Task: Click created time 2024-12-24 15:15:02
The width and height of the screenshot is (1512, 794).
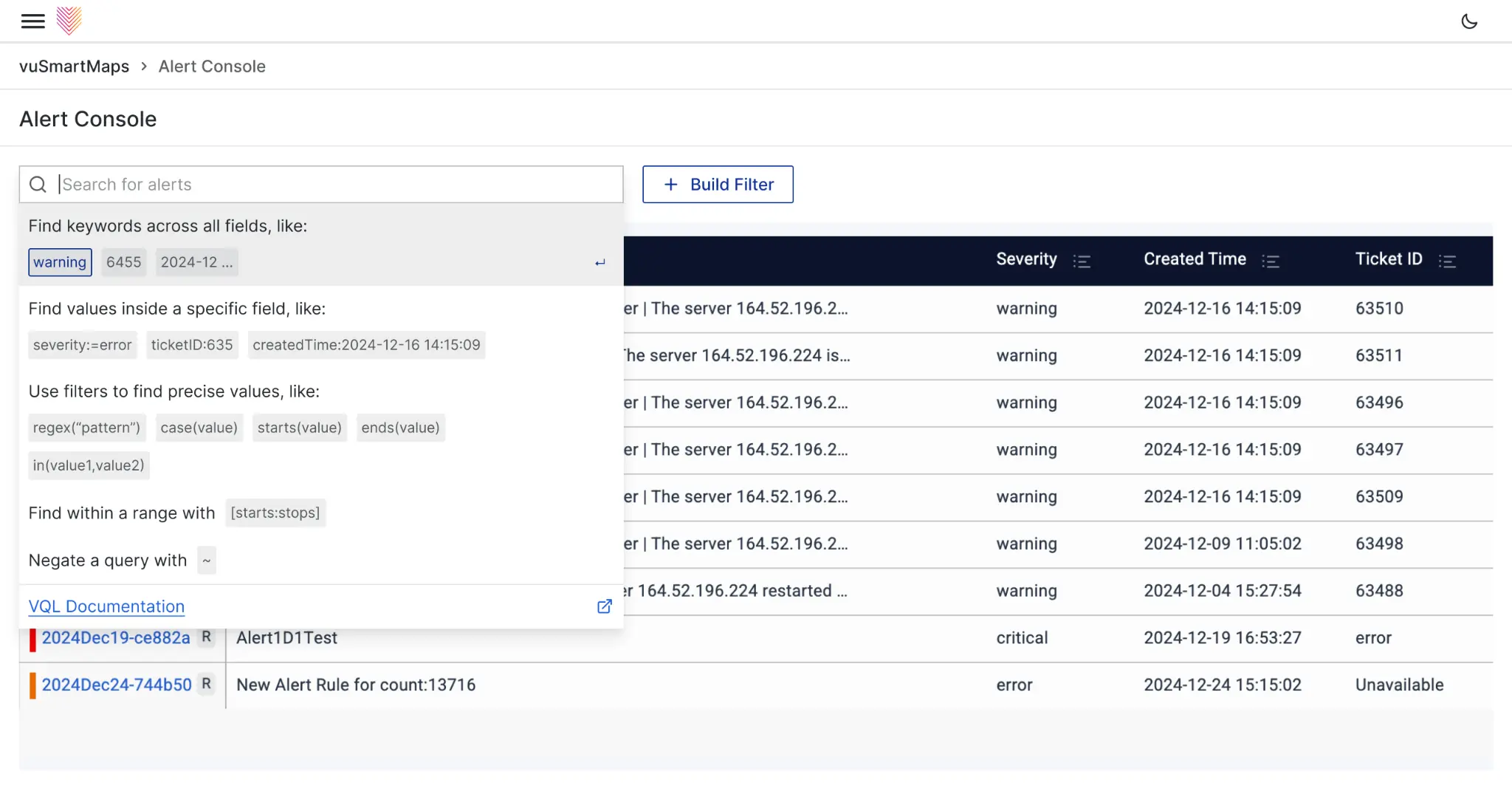Action: tap(1223, 685)
